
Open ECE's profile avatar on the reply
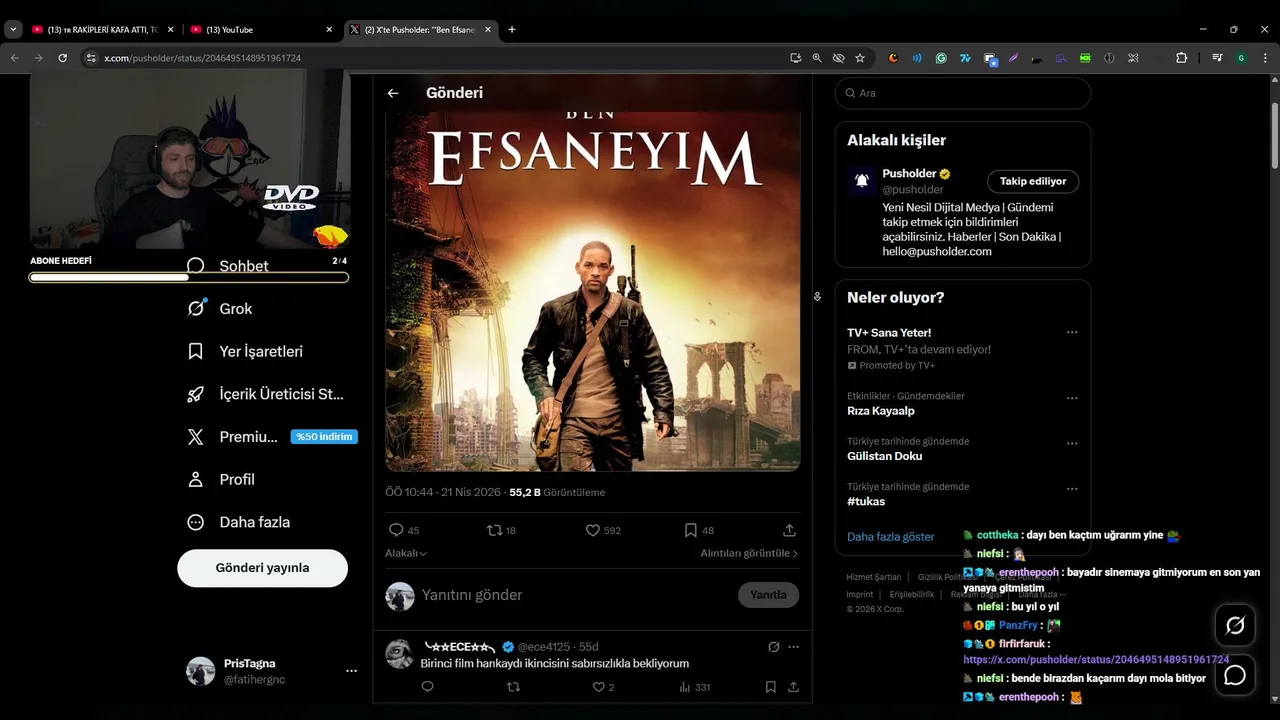click(x=399, y=654)
